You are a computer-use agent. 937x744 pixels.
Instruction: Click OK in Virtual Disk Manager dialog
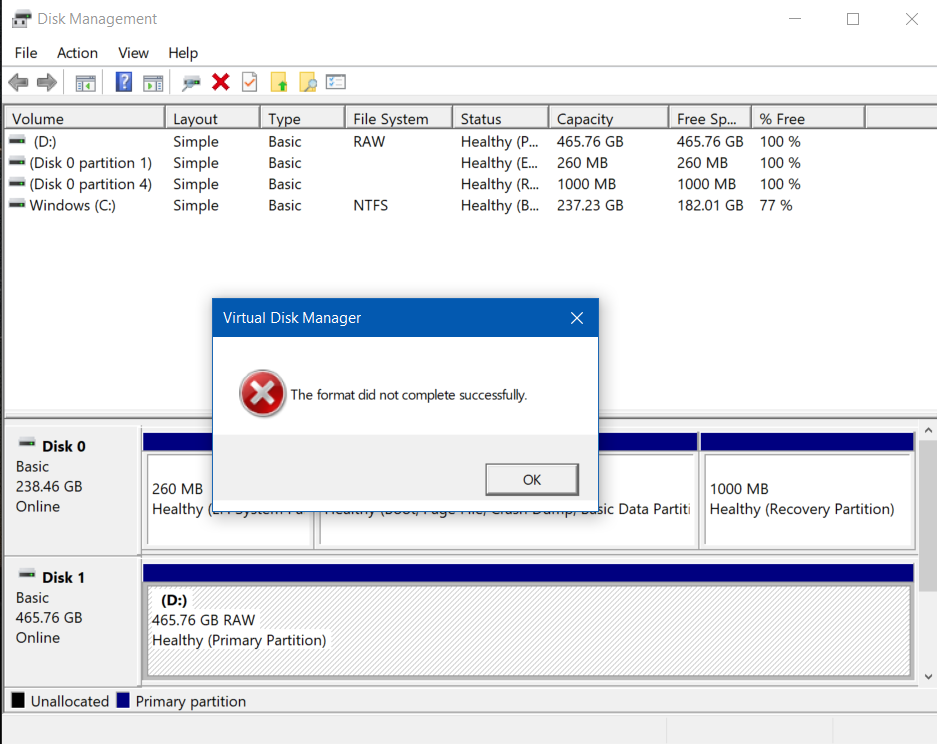(x=532, y=479)
